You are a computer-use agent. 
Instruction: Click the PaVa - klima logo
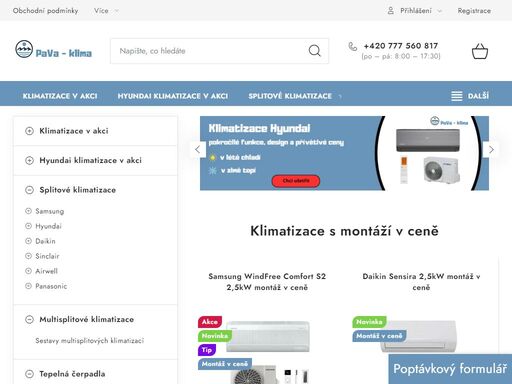[x=53, y=50]
